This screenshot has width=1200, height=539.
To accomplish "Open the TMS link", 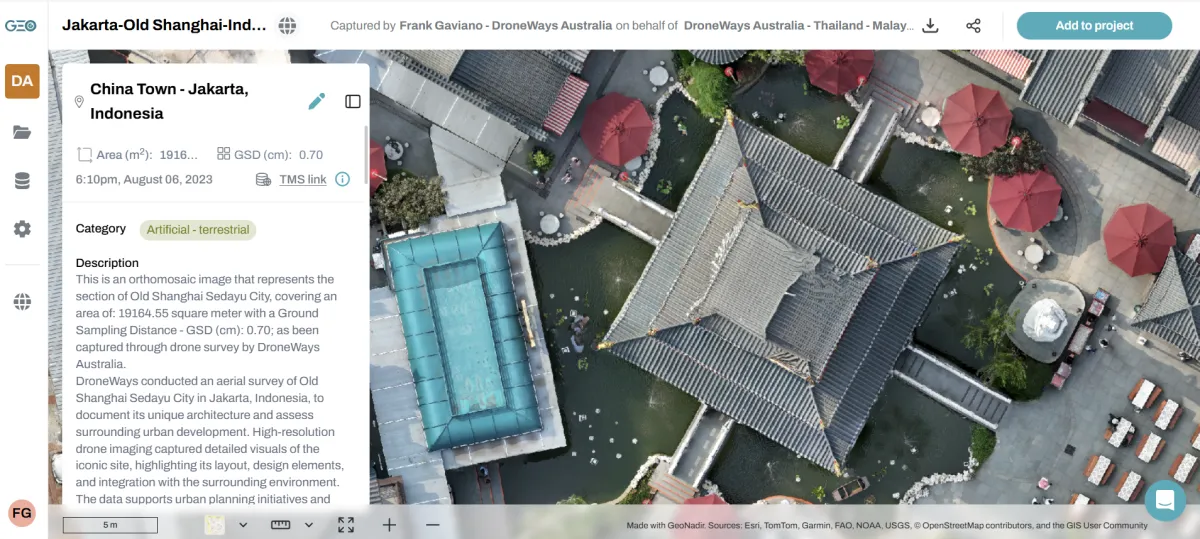I will click(302, 179).
